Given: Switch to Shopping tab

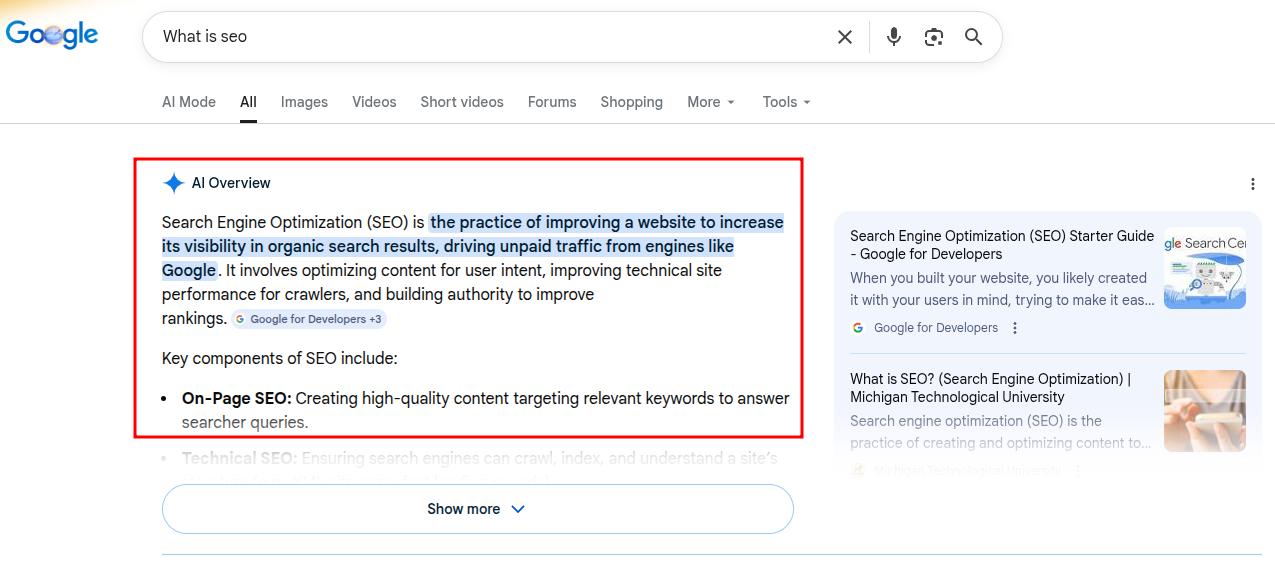Looking at the screenshot, I should (631, 102).
